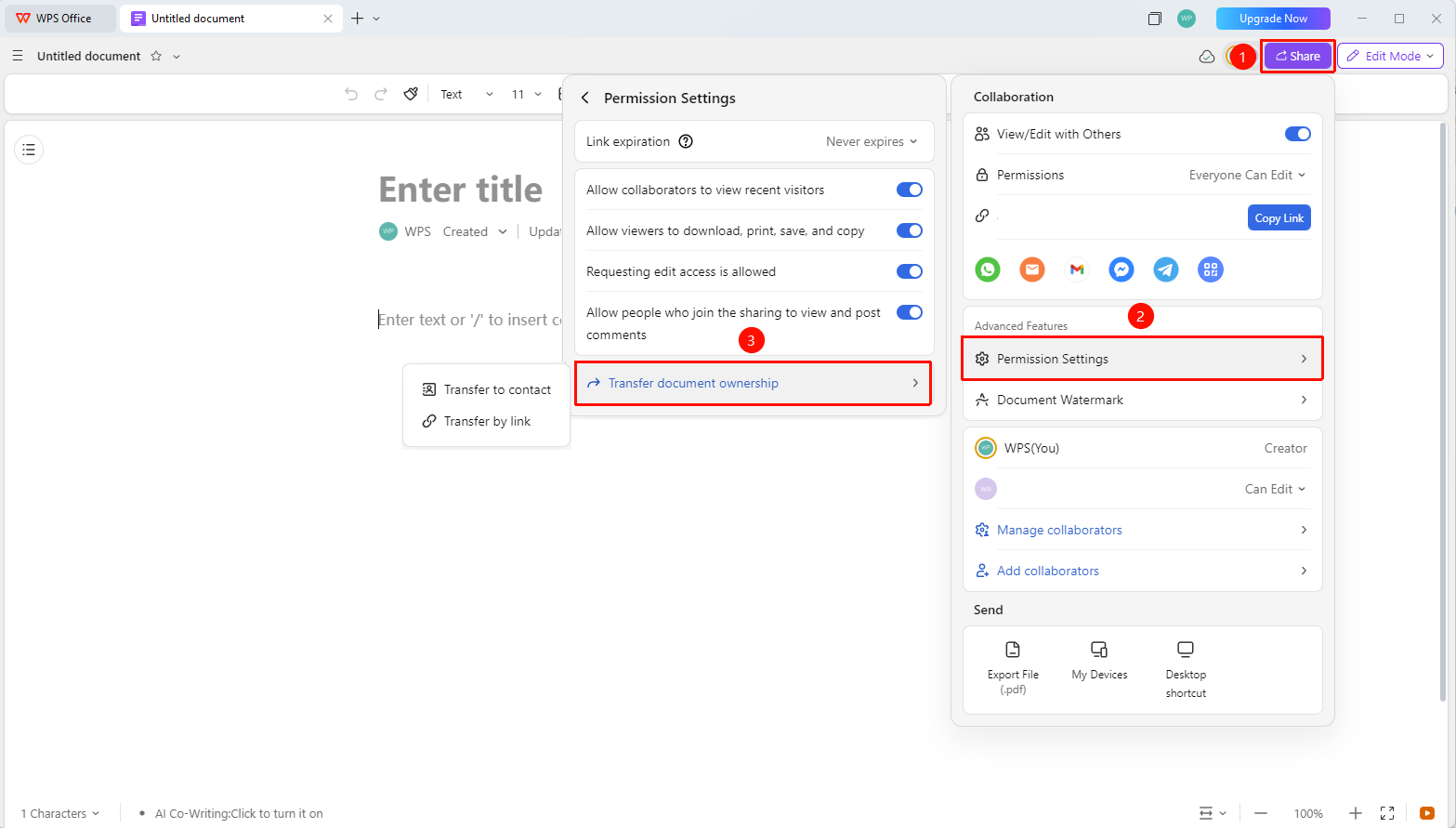
Task: Open Add collaborators link
Action: click(1142, 571)
